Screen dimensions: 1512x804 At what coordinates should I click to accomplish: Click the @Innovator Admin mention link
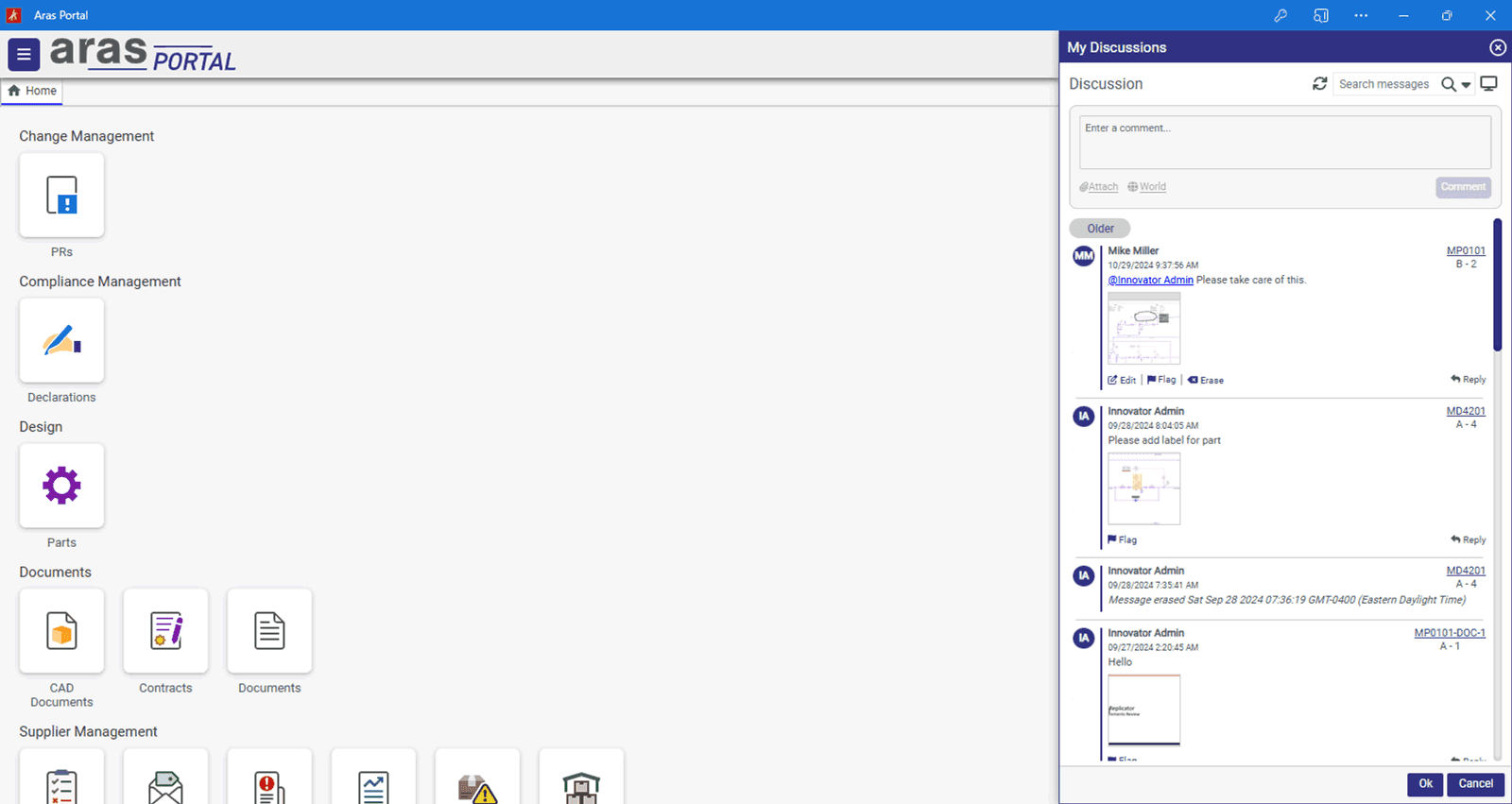point(1150,281)
